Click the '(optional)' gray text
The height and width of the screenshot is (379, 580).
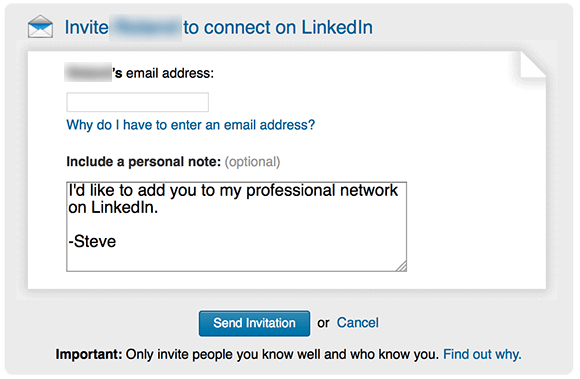pos(252,162)
